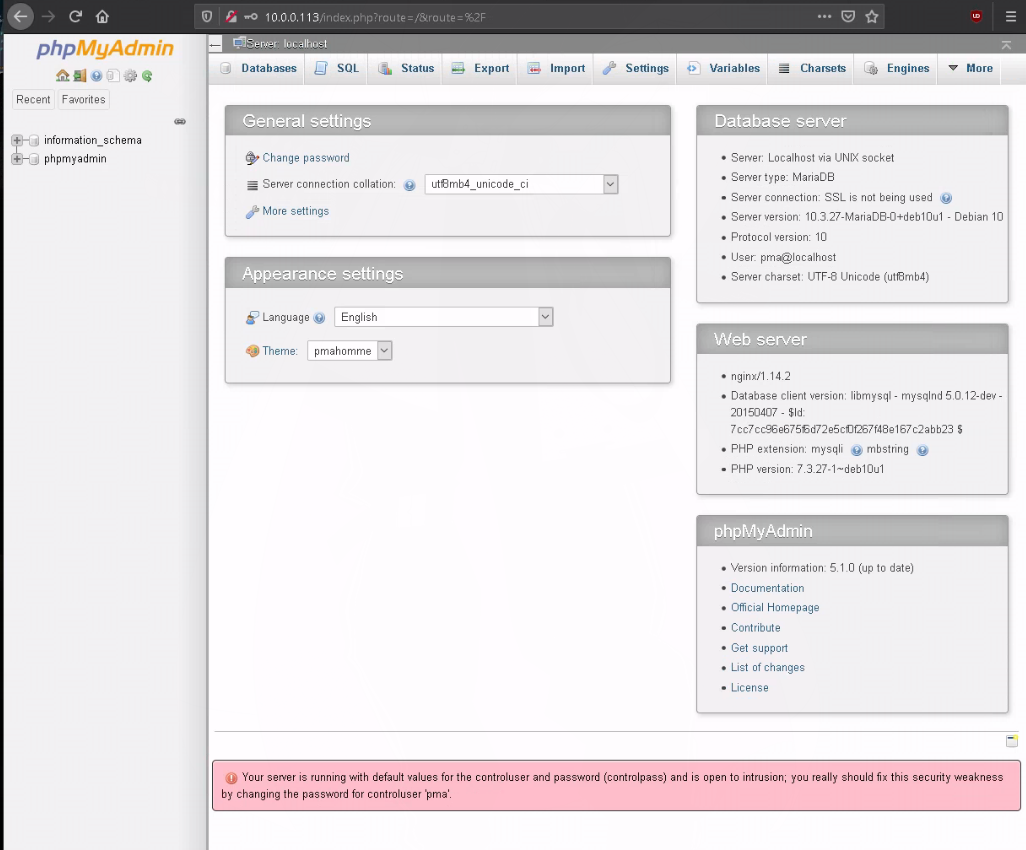1026x850 pixels.
Task: Click help icon next to mysqli extension
Action: pyautogui.click(x=857, y=450)
